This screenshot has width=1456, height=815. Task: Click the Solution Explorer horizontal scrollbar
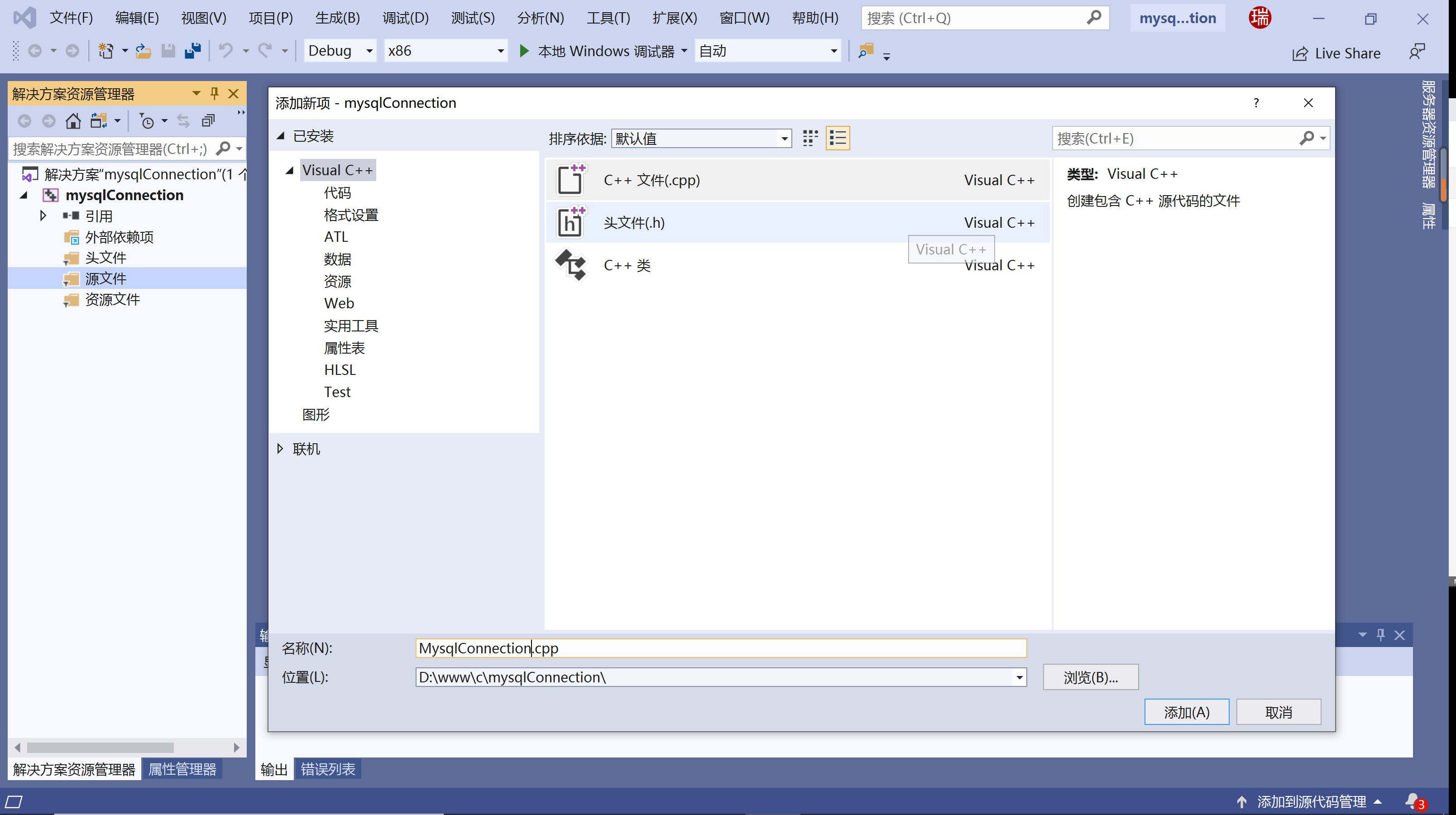[100, 747]
